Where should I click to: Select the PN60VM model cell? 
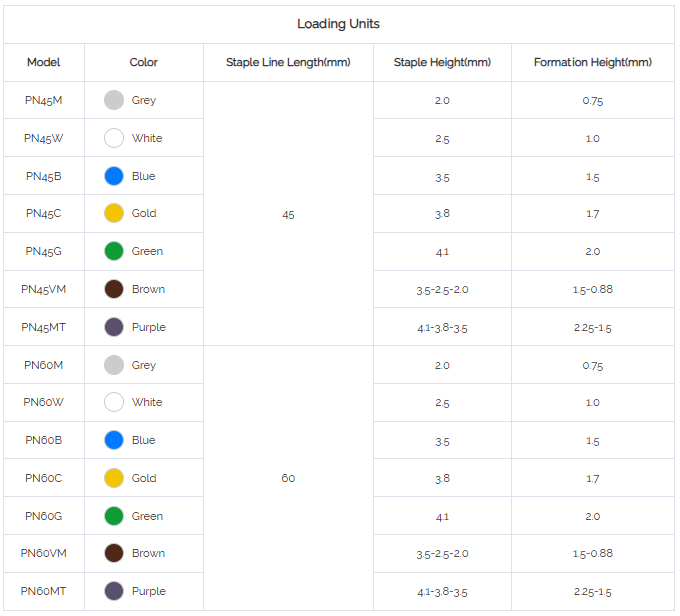pos(44,553)
